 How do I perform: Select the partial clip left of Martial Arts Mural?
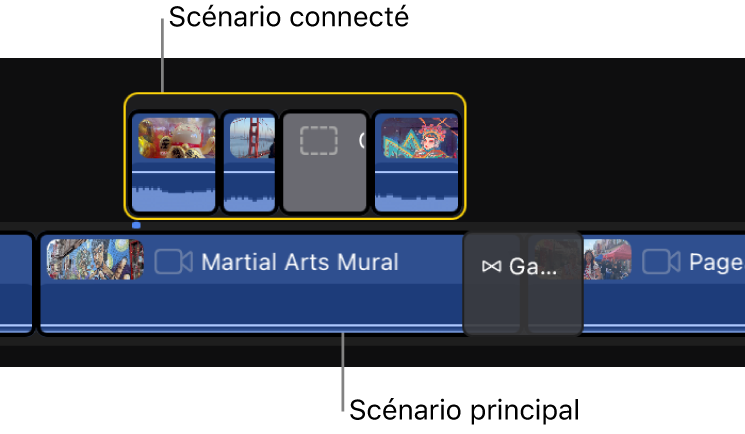pos(16,283)
